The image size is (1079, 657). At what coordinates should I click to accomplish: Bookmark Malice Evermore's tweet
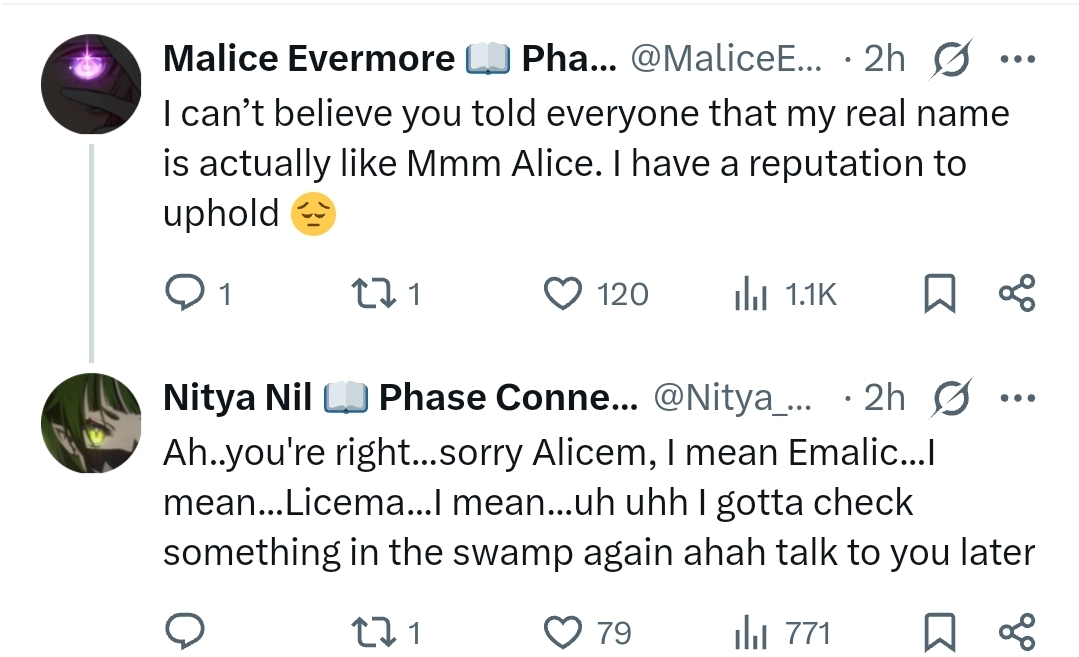(x=937, y=294)
